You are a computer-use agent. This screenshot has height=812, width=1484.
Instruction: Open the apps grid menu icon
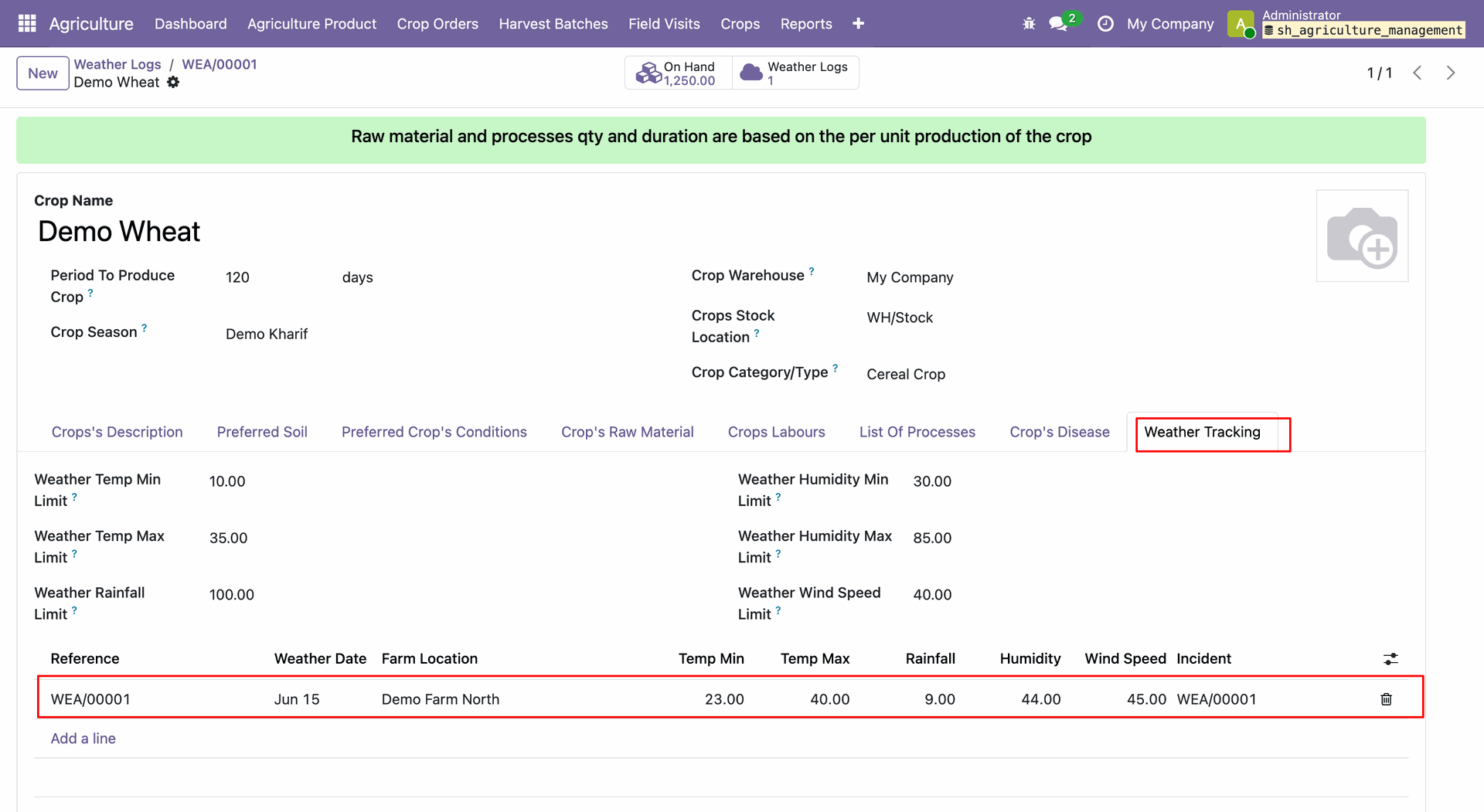pos(27,24)
